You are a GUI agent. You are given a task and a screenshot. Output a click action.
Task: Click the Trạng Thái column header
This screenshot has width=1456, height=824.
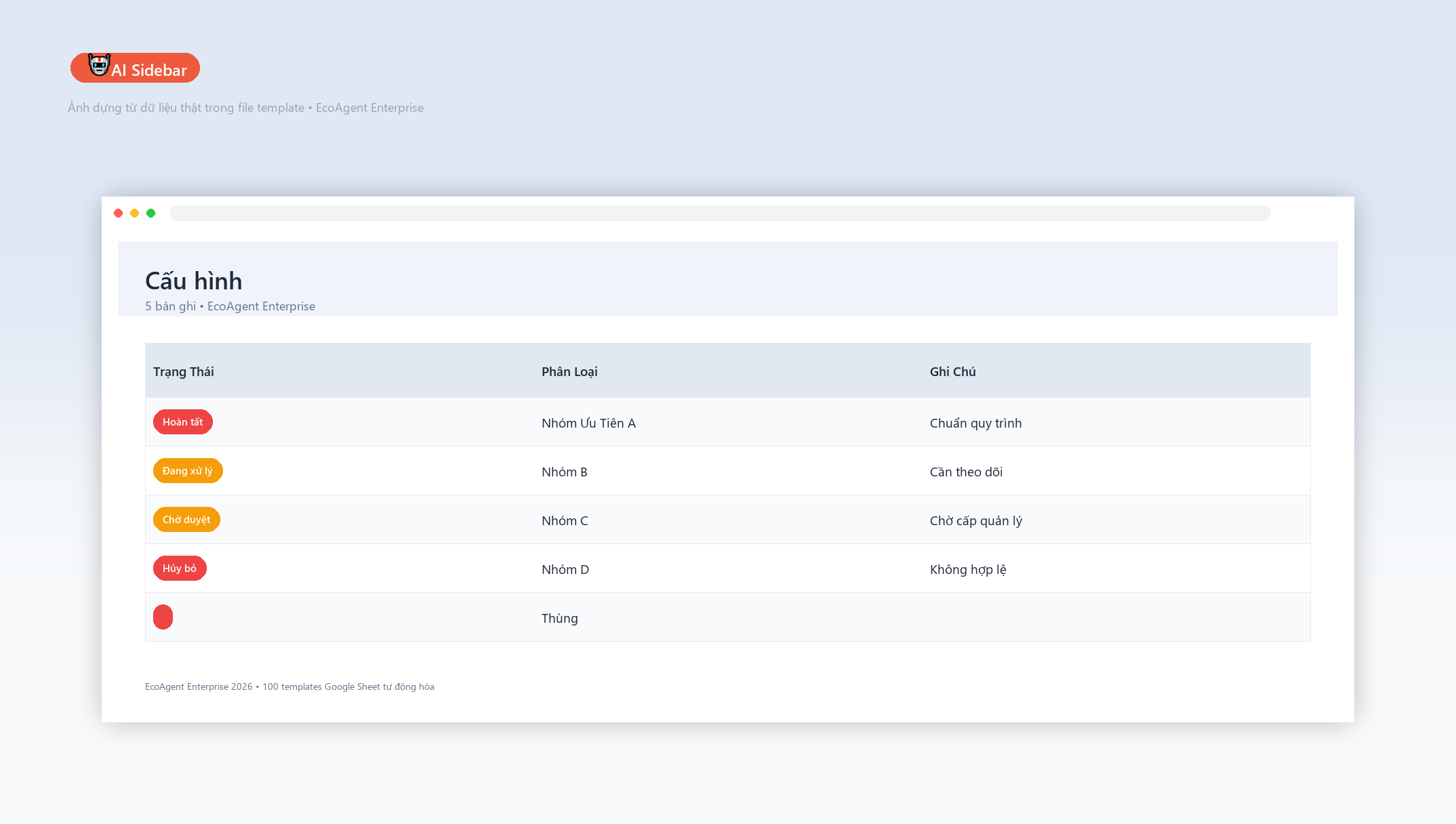pos(183,371)
